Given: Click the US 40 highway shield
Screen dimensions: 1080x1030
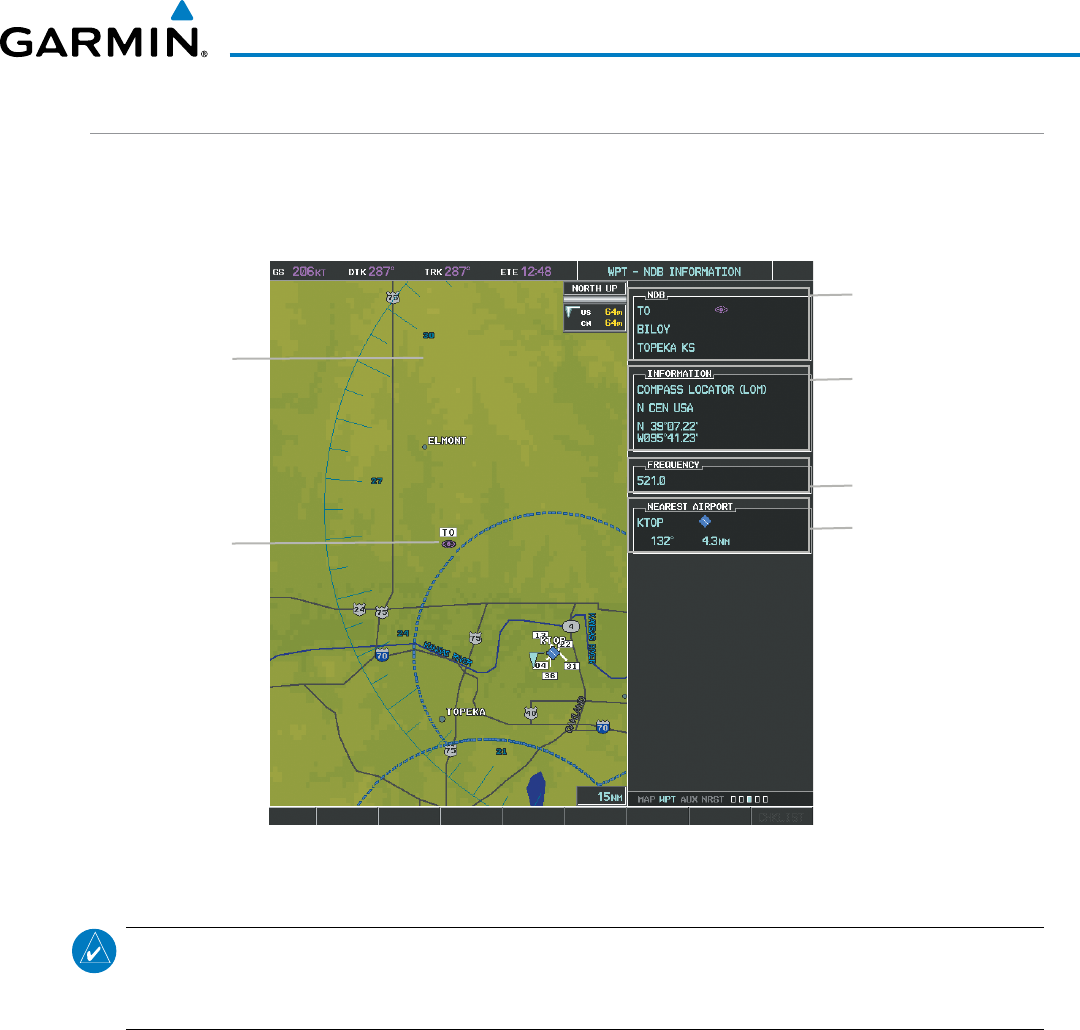Looking at the screenshot, I should (x=530, y=713).
